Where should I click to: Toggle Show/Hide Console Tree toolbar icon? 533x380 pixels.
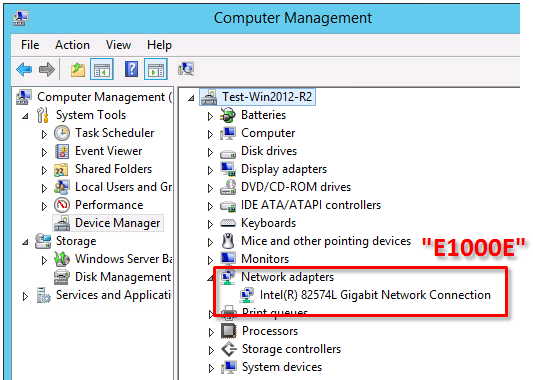pos(102,69)
